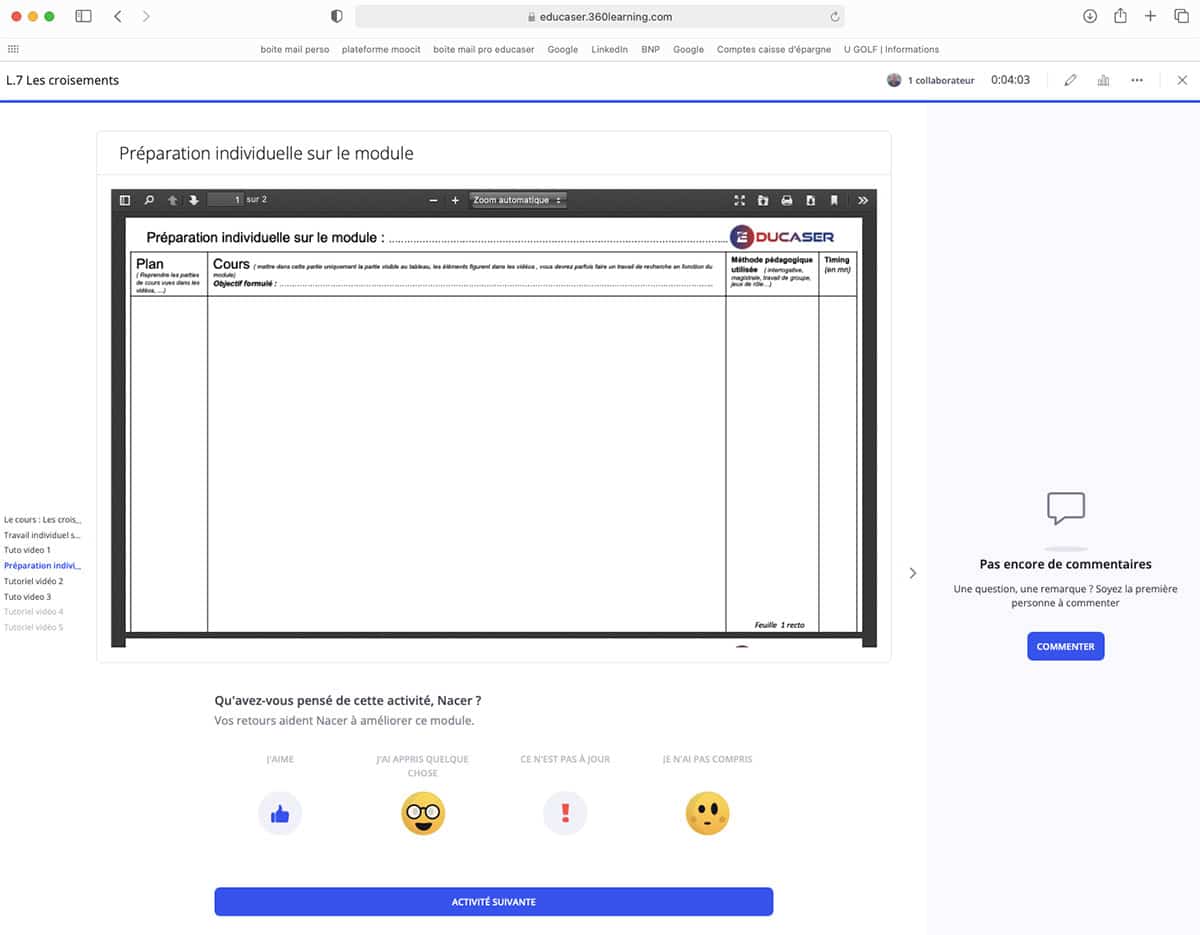Click the Safari privacy shield icon
1200x935 pixels.
coord(336,16)
